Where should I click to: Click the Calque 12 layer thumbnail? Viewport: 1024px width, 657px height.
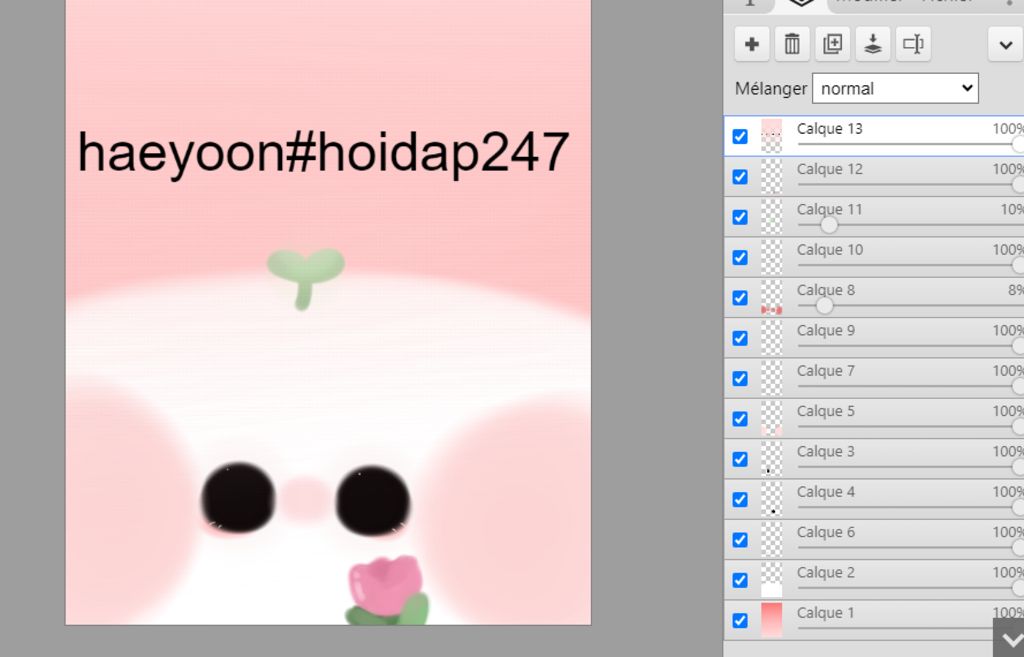[x=771, y=177]
